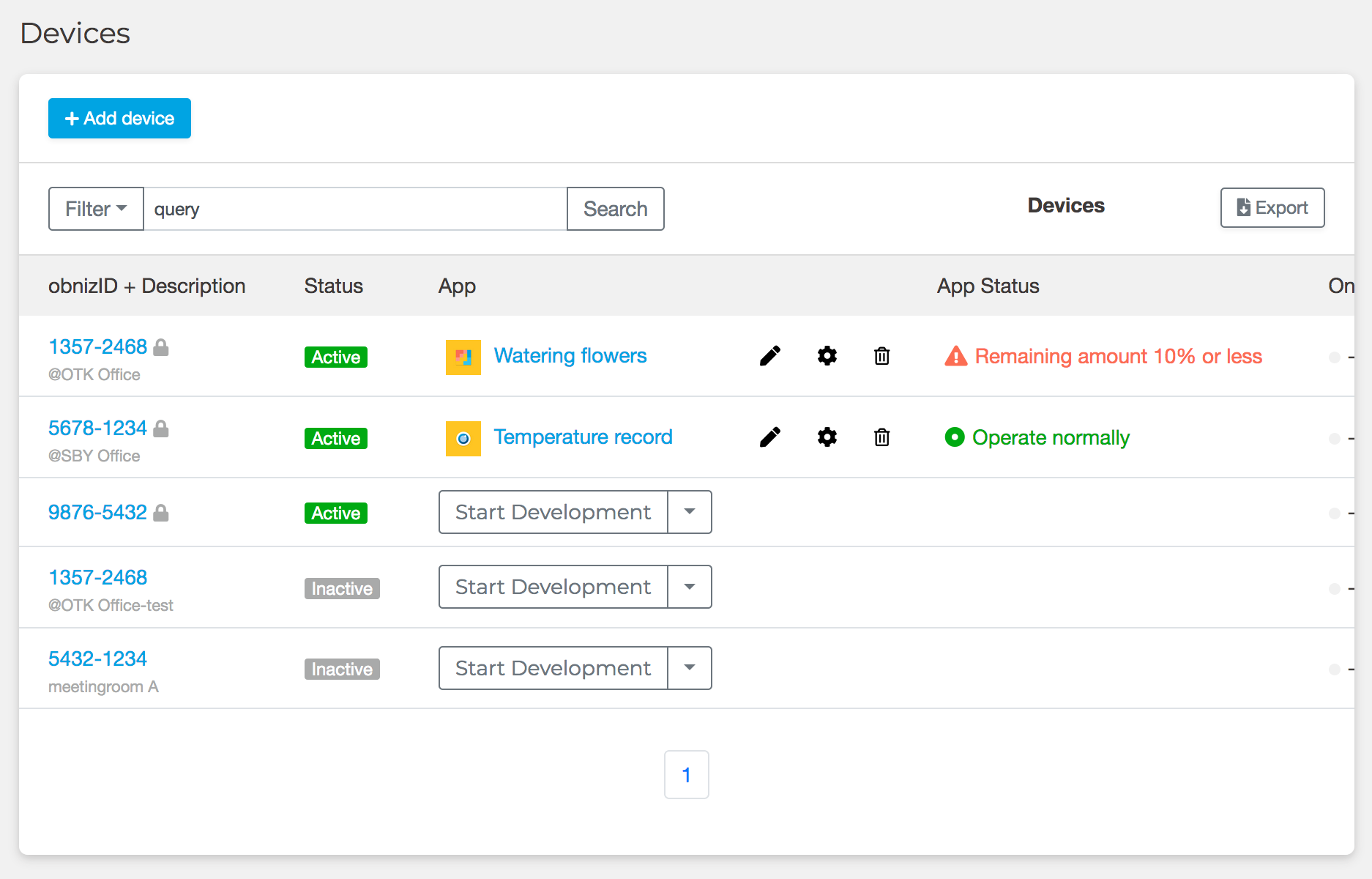Export the devices list
Image resolution: width=1372 pixels, height=879 pixels.
click(1272, 208)
